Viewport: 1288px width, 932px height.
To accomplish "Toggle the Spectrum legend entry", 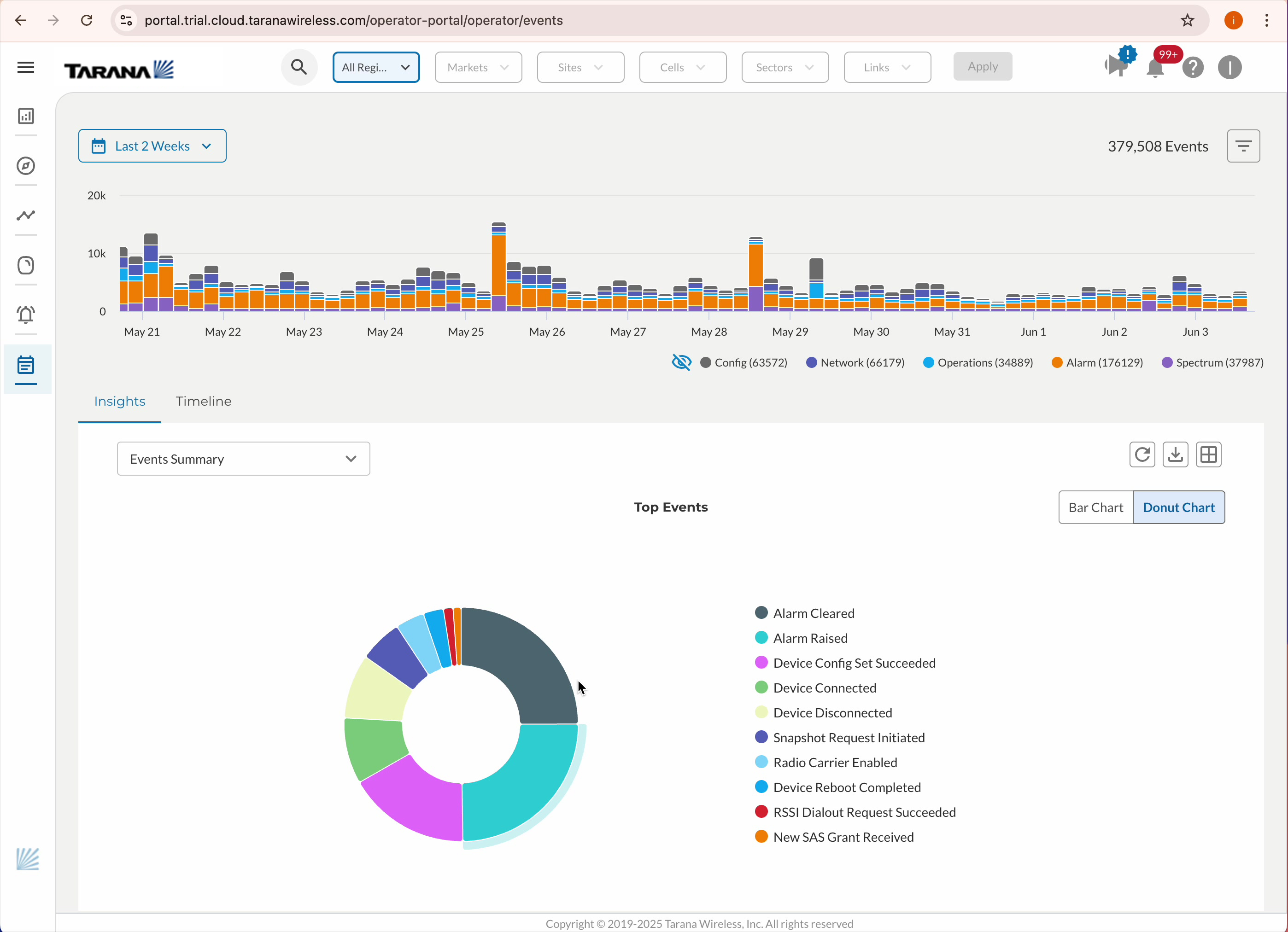I will point(1212,362).
